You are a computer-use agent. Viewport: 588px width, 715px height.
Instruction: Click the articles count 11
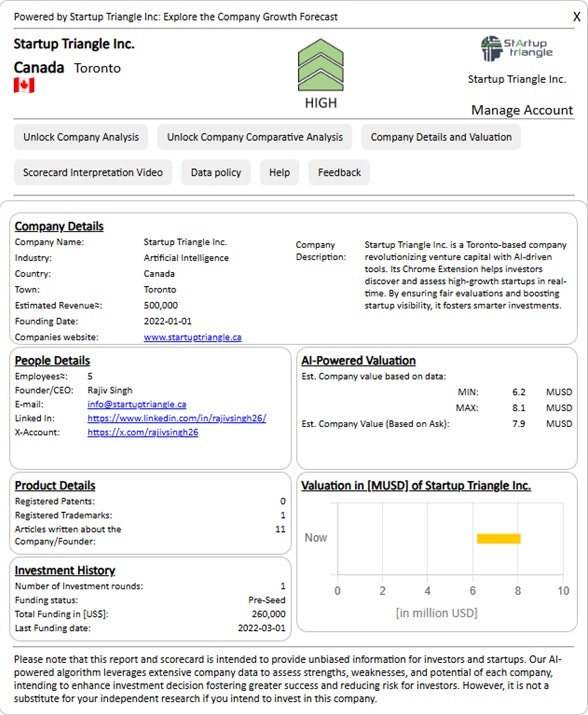coord(280,529)
